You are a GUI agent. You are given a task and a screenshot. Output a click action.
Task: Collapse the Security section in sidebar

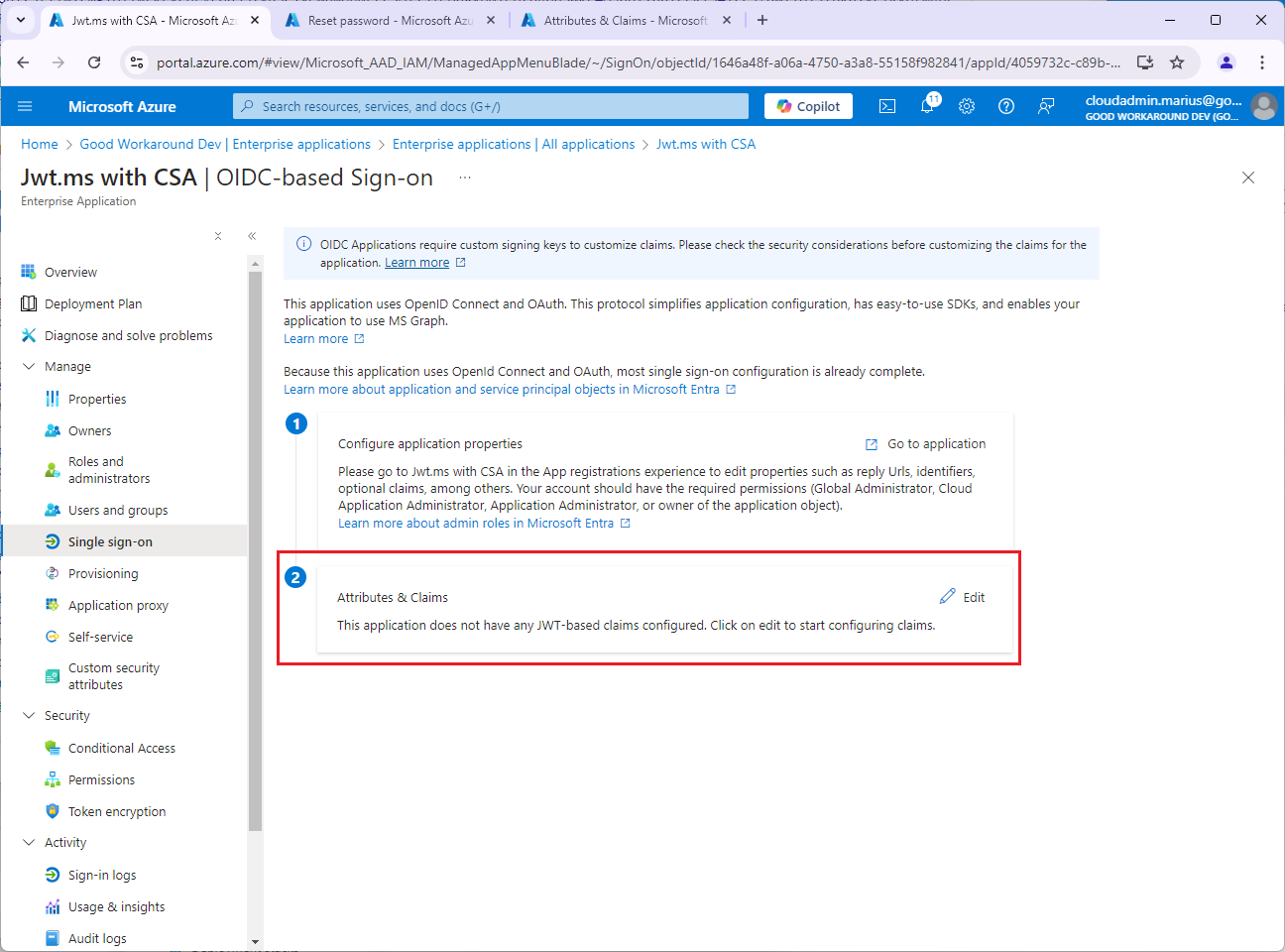point(29,716)
